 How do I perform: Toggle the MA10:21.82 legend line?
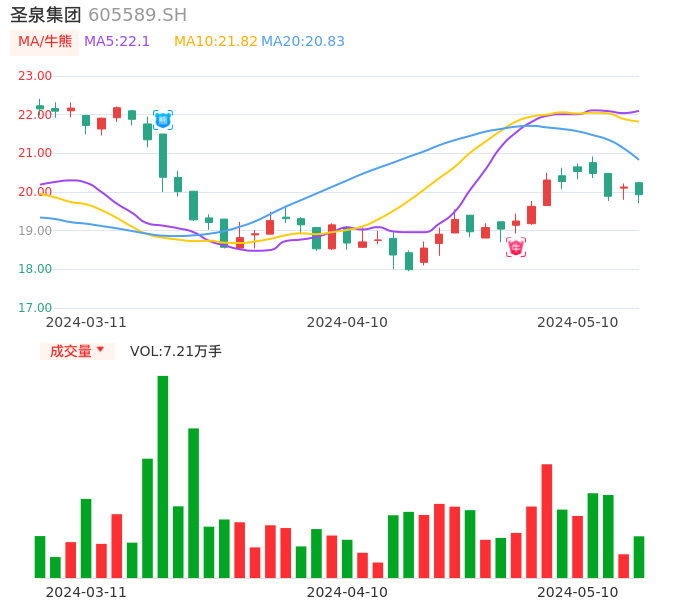(x=215, y=42)
